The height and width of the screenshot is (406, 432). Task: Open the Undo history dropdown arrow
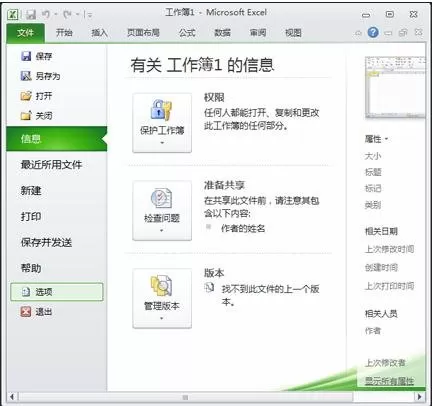click(x=56, y=15)
